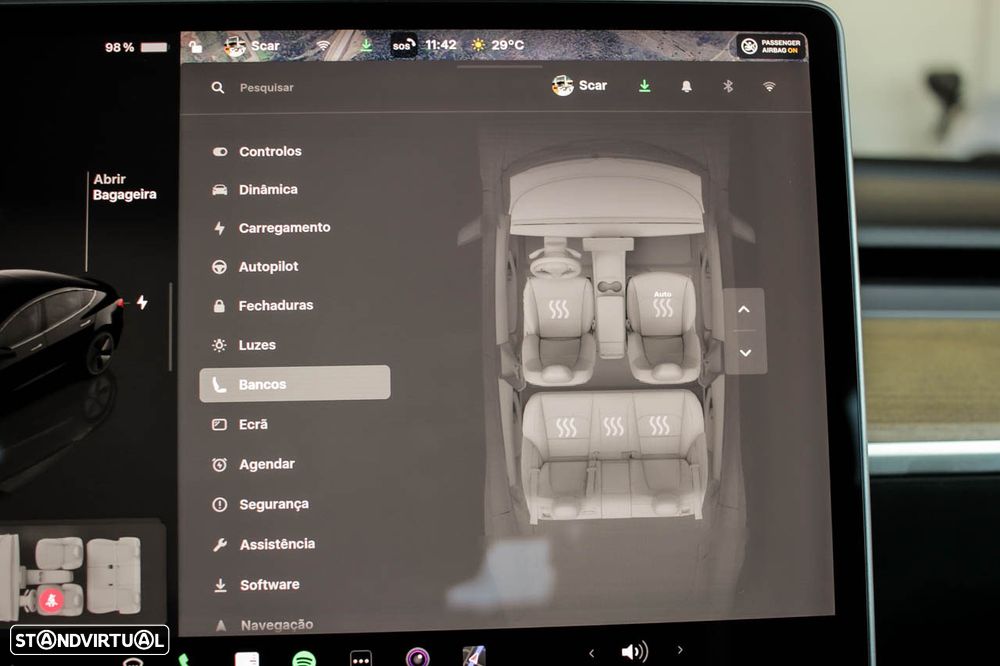
Task: Tap the Passenger Airbag ON indicator
Action: click(771, 46)
